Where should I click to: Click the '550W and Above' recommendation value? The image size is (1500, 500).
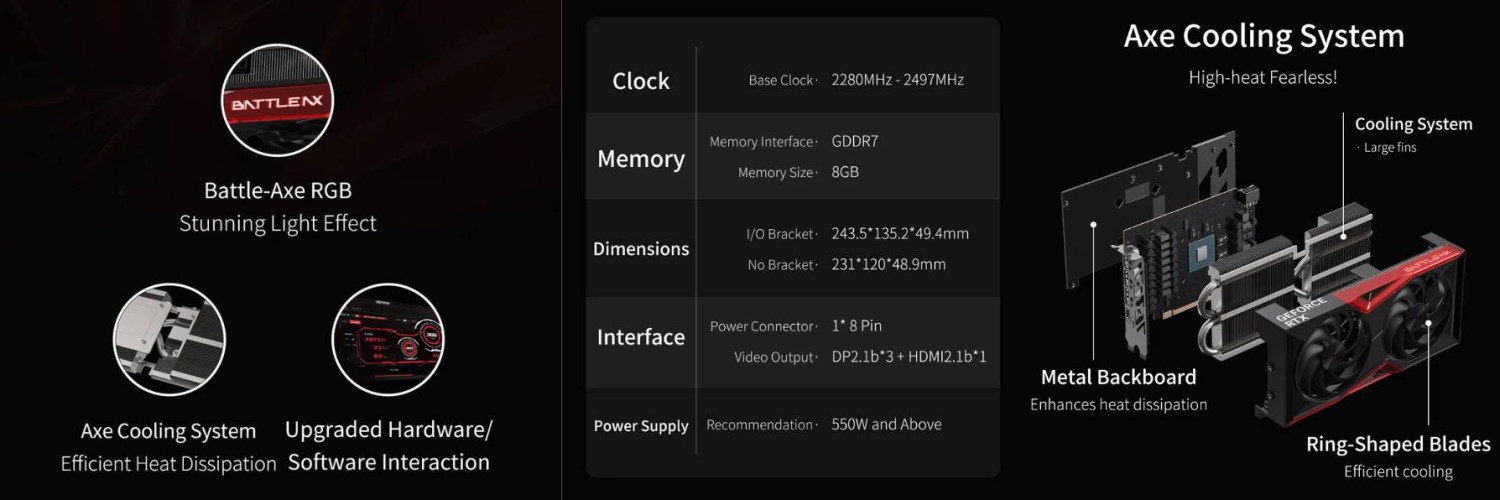click(886, 424)
